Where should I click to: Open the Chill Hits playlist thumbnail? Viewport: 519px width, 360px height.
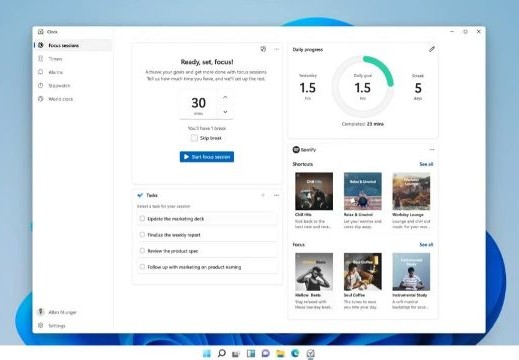point(314,191)
